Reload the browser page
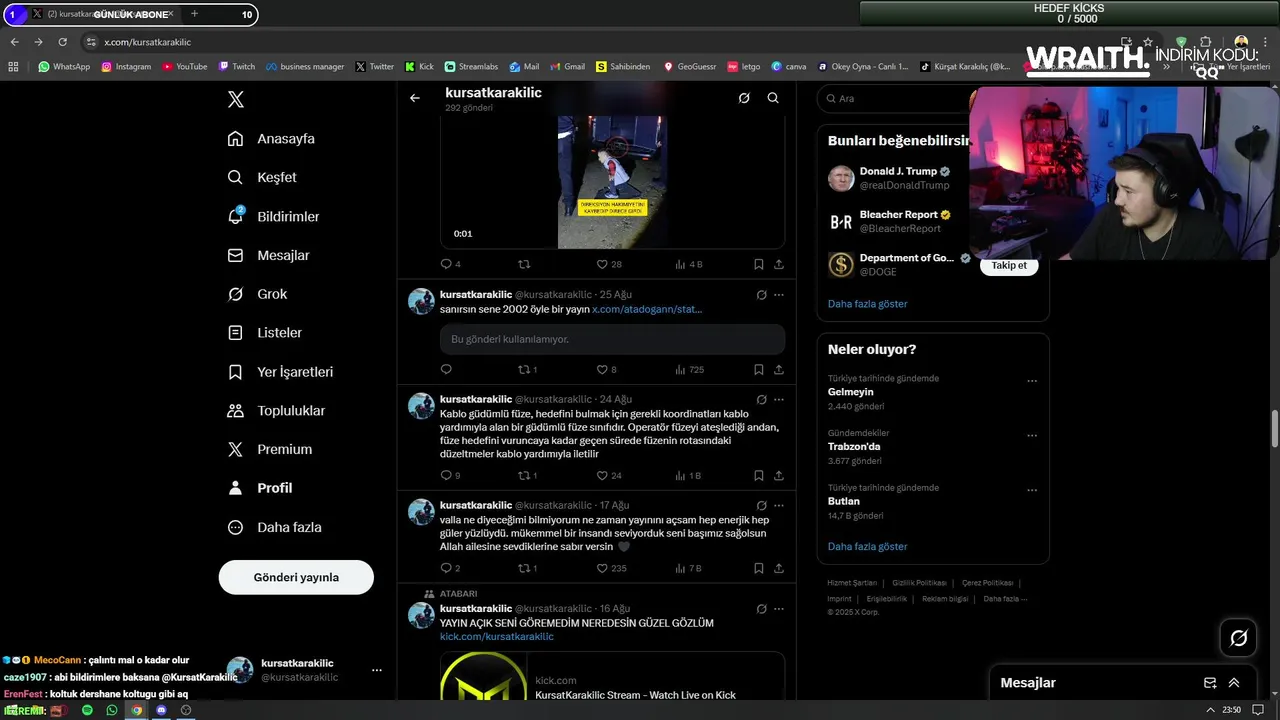Viewport: 1280px width, 720px height. [62, 42]
